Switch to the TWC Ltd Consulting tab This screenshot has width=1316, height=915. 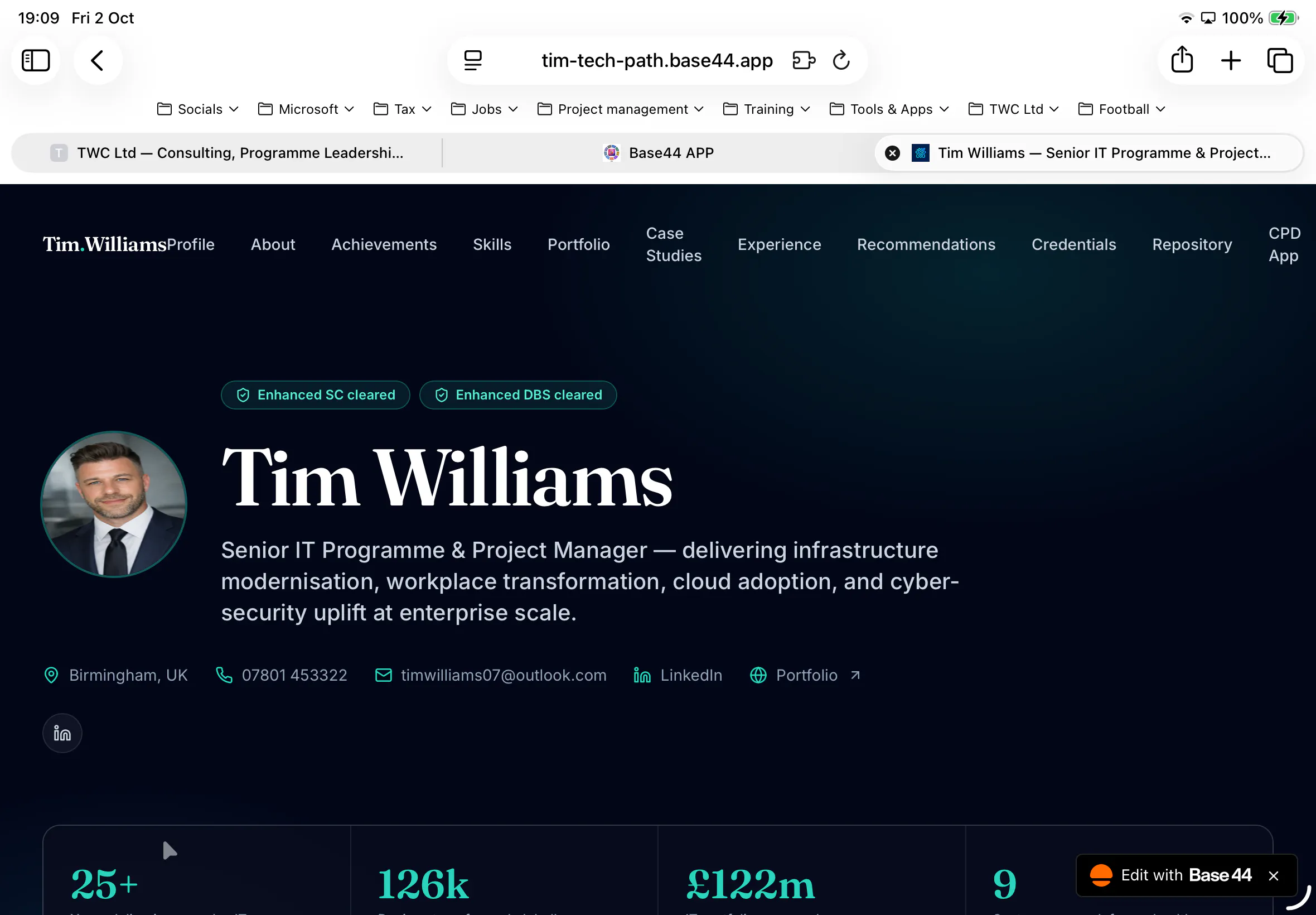point(227,153)
